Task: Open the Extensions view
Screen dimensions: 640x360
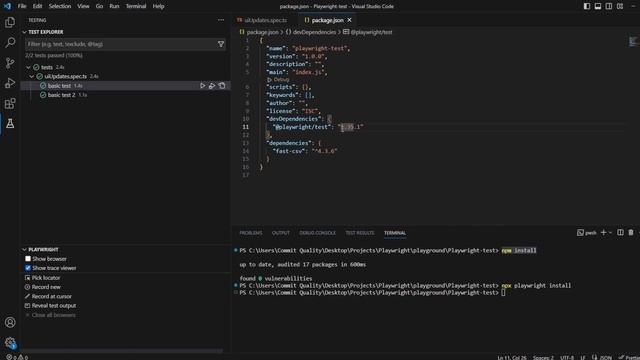Action: (10, 103)
